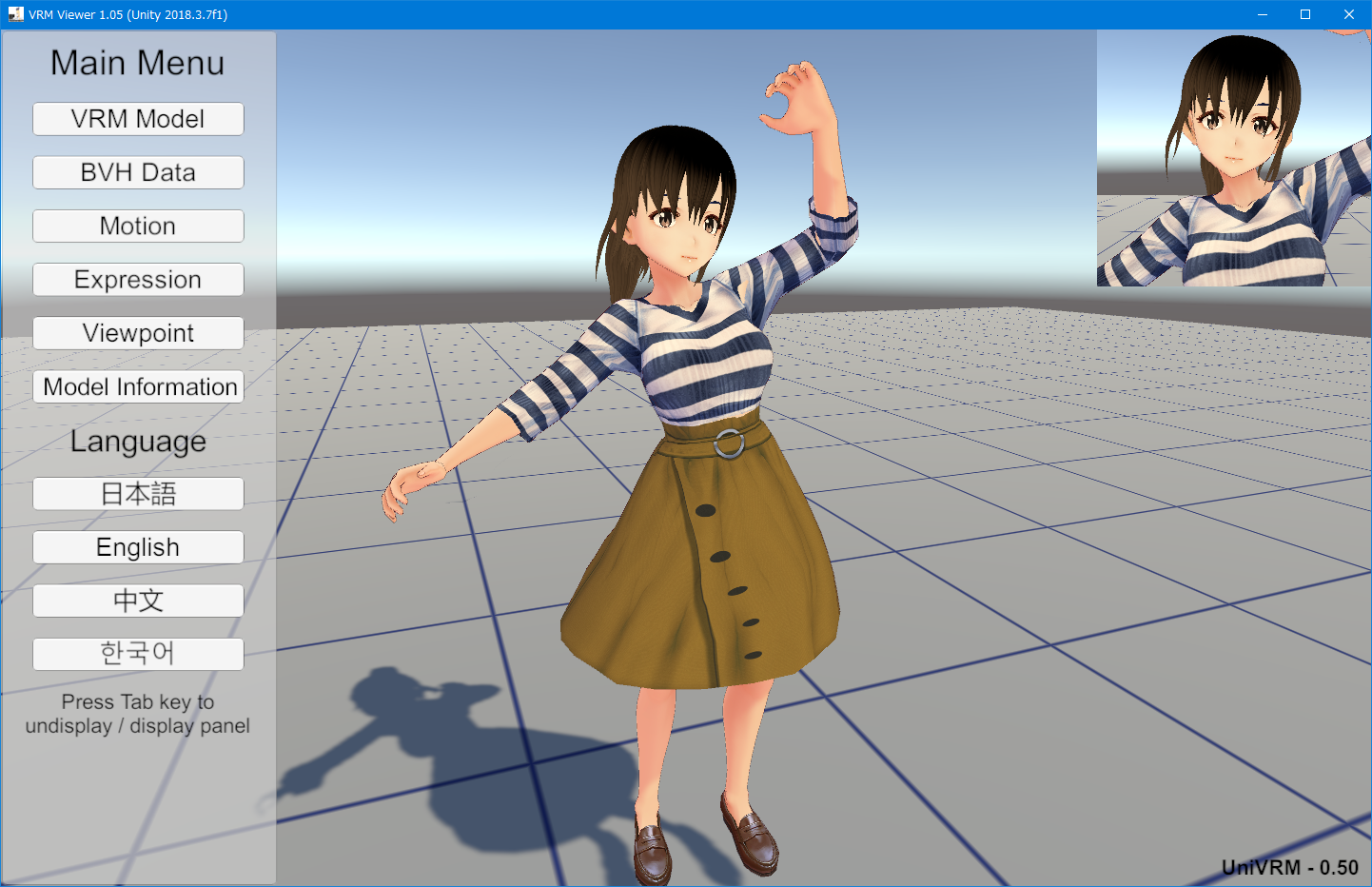
Task: Switch language to English
Action: tap(138, 547)
